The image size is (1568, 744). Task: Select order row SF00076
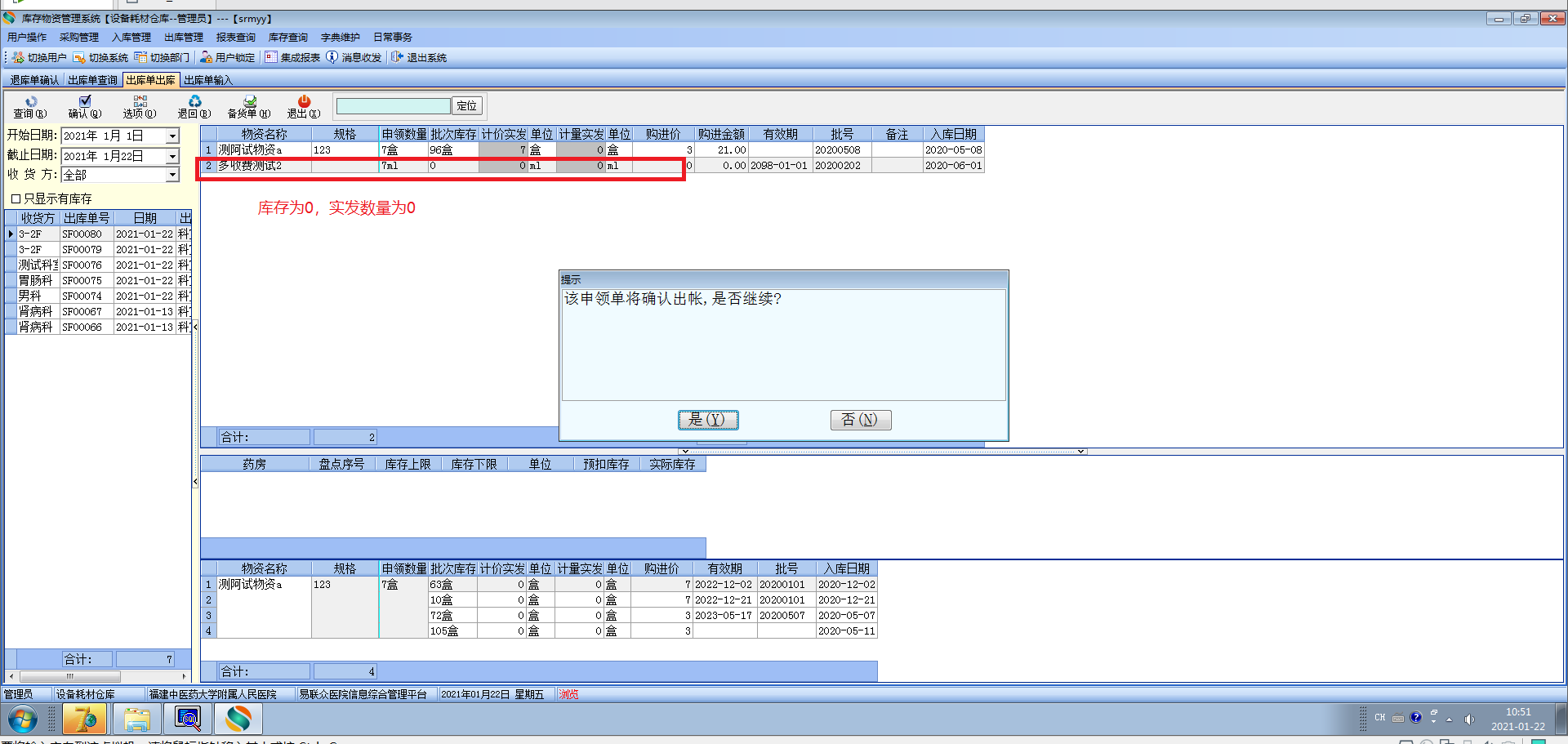click(98, 265)
